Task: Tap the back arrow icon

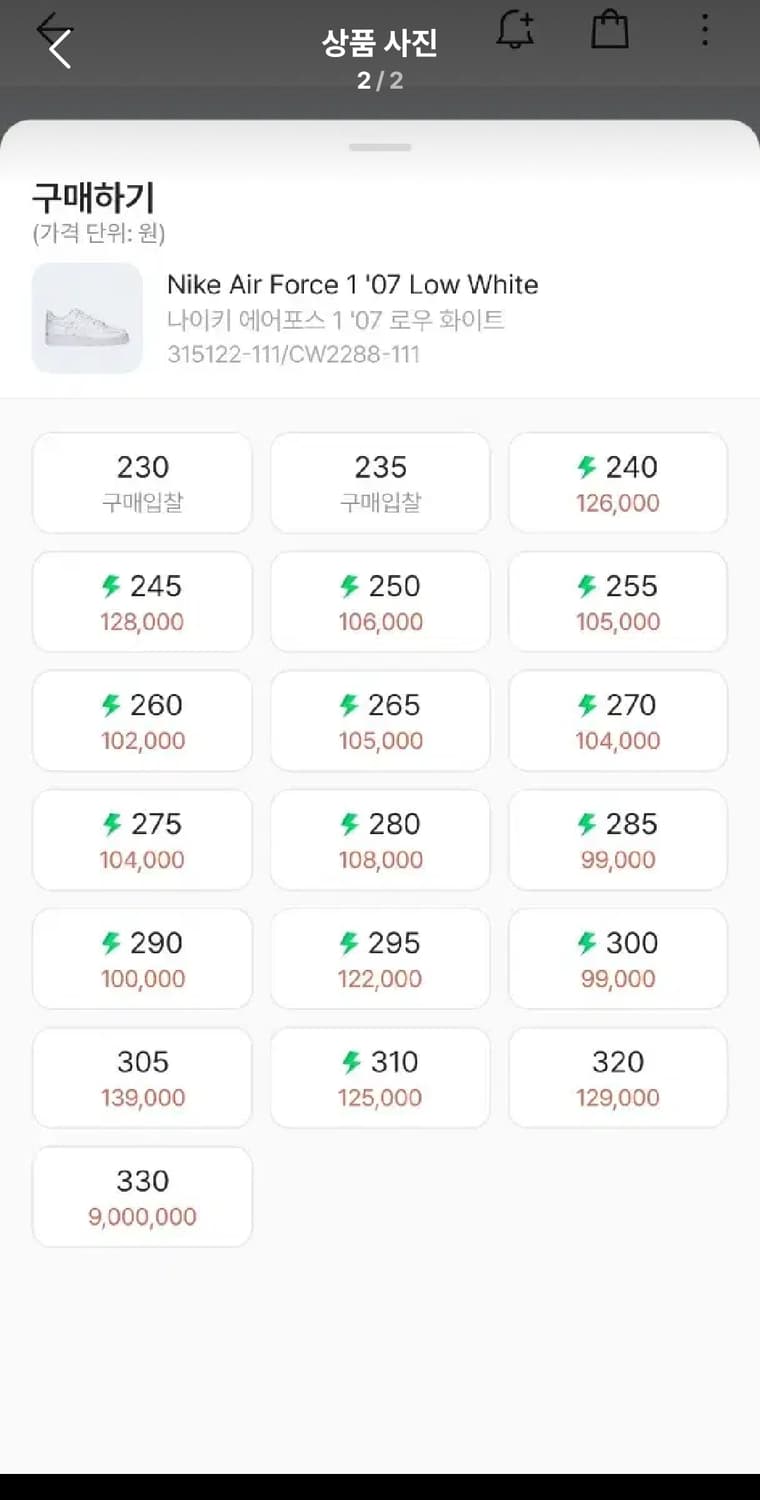Action: pyautogui.click(x=56, y=41)
